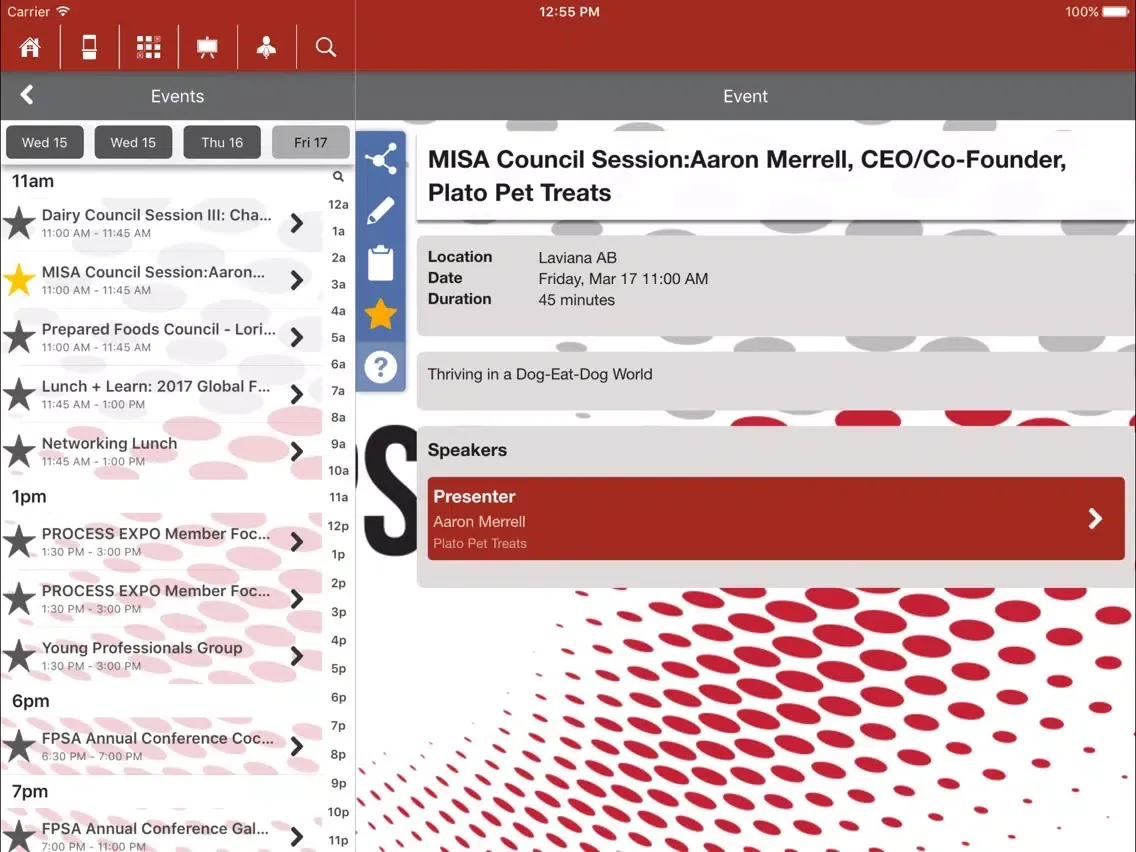This screenshot has width=1136, height=852.
Task: Favorite the Dairy Council Session III star
Action: click(20, 222)
